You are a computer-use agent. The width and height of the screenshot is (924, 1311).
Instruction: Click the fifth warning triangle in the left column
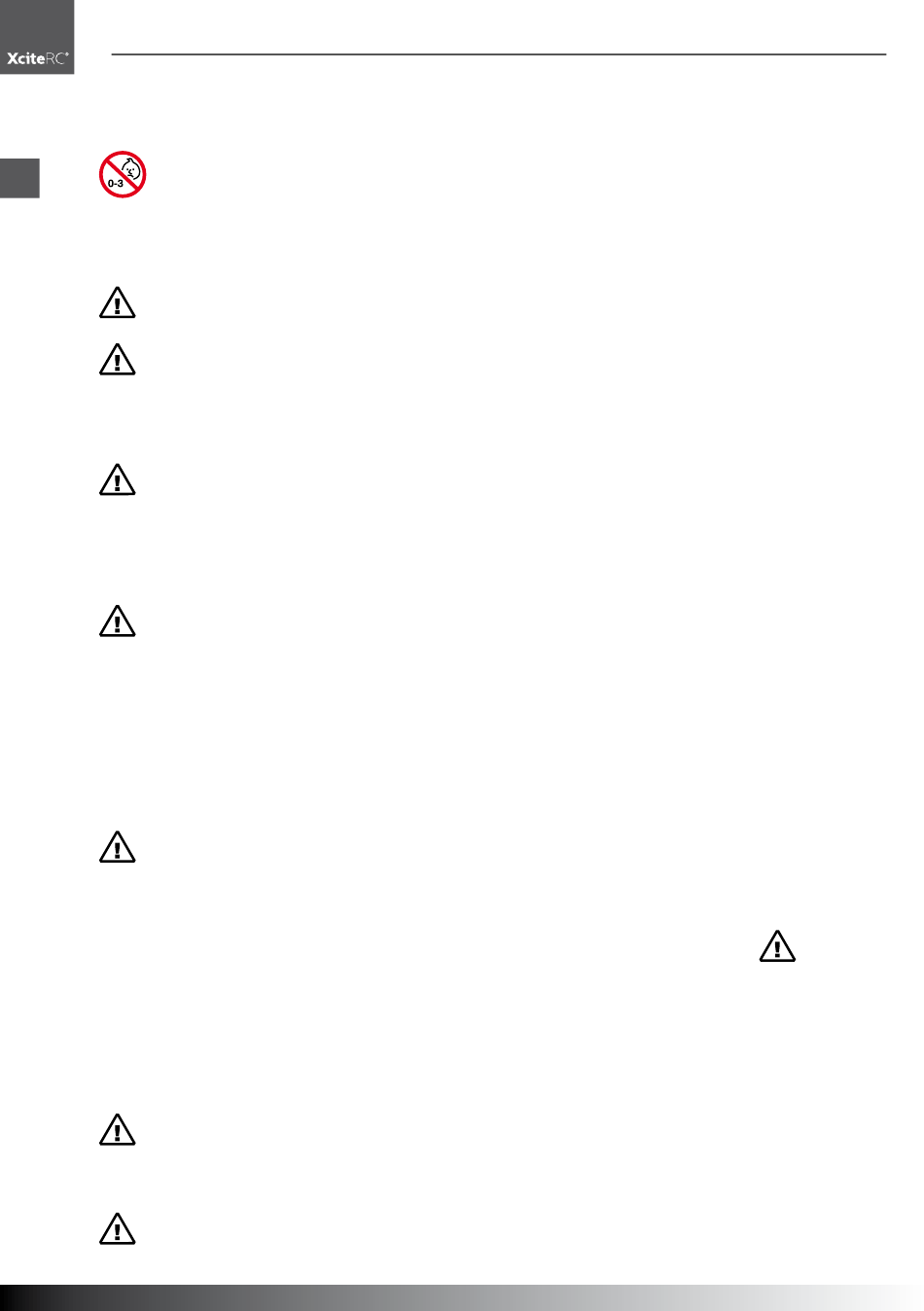click(118, 847)
